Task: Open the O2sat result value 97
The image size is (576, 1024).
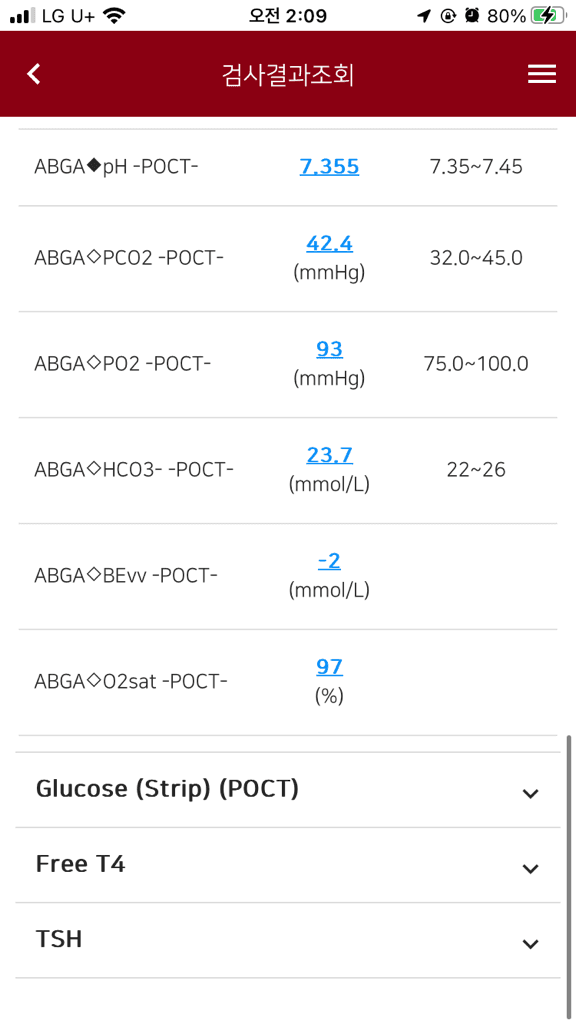Action: click(329, 667)
